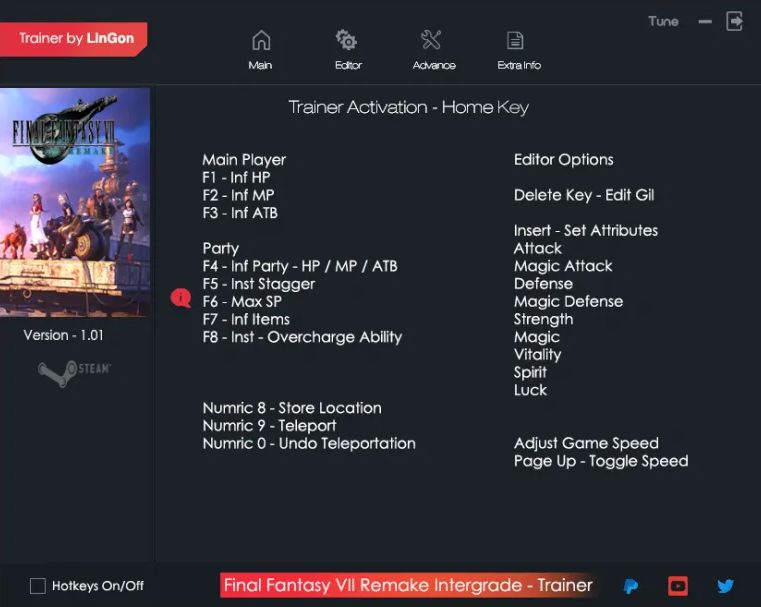Click the Final Fantasy VII cover art
761x607 pixels.
click(75, 202)
